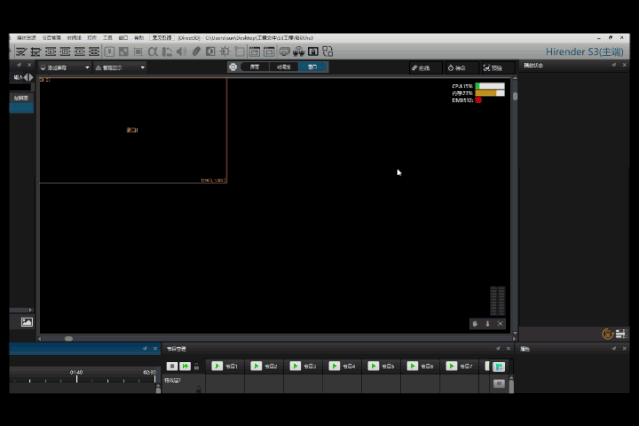The image size is (639, 426).
Task: Open the dropdown with the warning triangle icon
Action: [120, 68]
